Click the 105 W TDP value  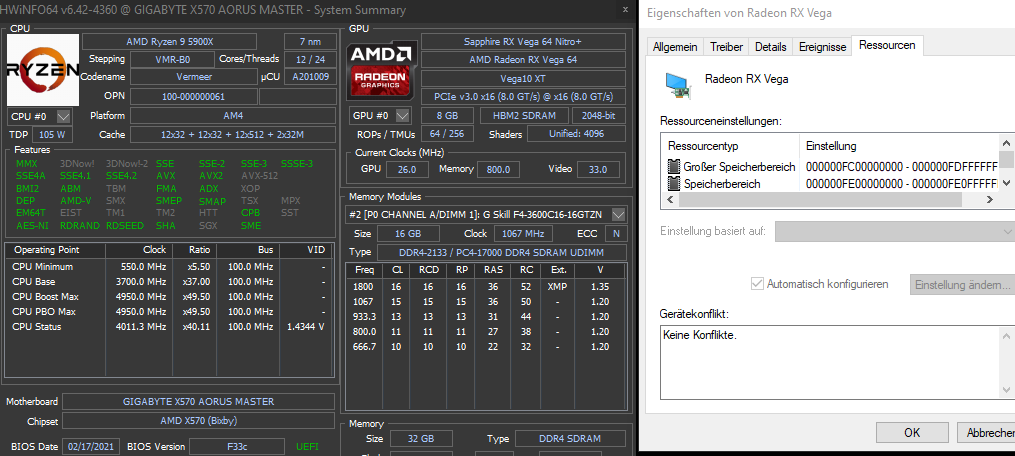click(x=52, y=135)
